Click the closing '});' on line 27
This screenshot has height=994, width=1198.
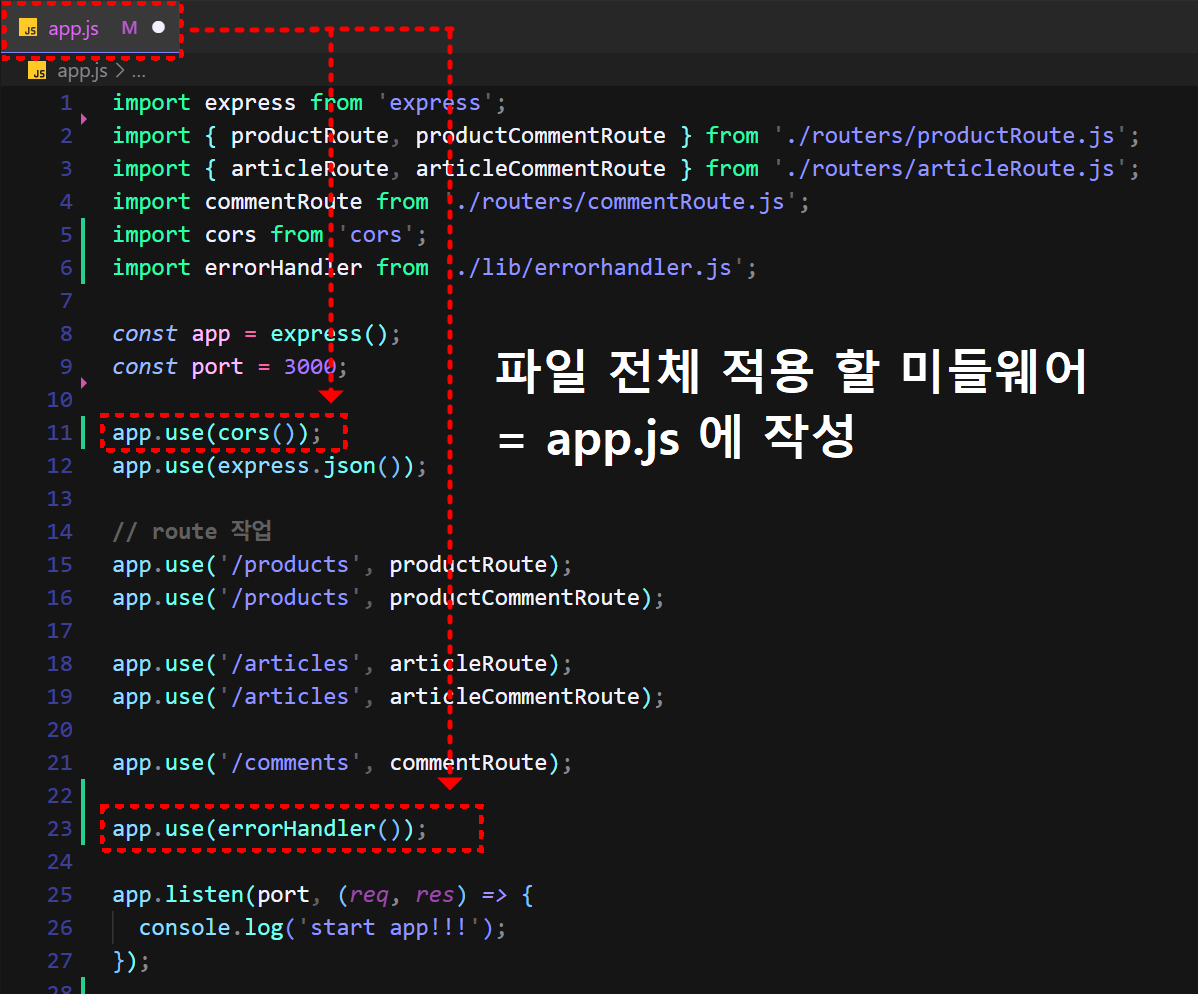(x=131, y=960)
